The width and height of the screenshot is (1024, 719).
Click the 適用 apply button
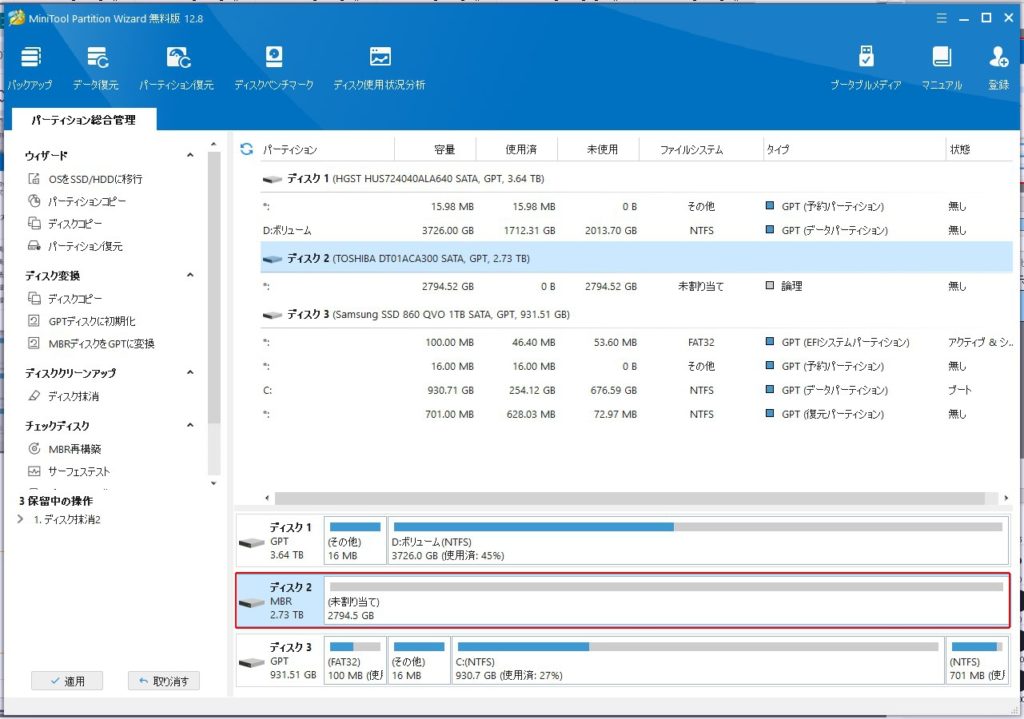pyautogui.click(x=66, y=681)
